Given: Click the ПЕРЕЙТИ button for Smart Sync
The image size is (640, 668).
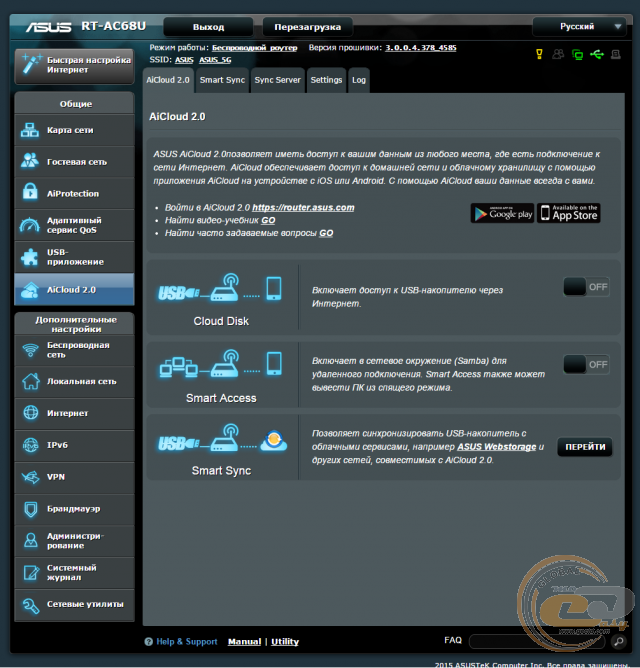Looking at the screenshot, I should [x=585, y=447].
